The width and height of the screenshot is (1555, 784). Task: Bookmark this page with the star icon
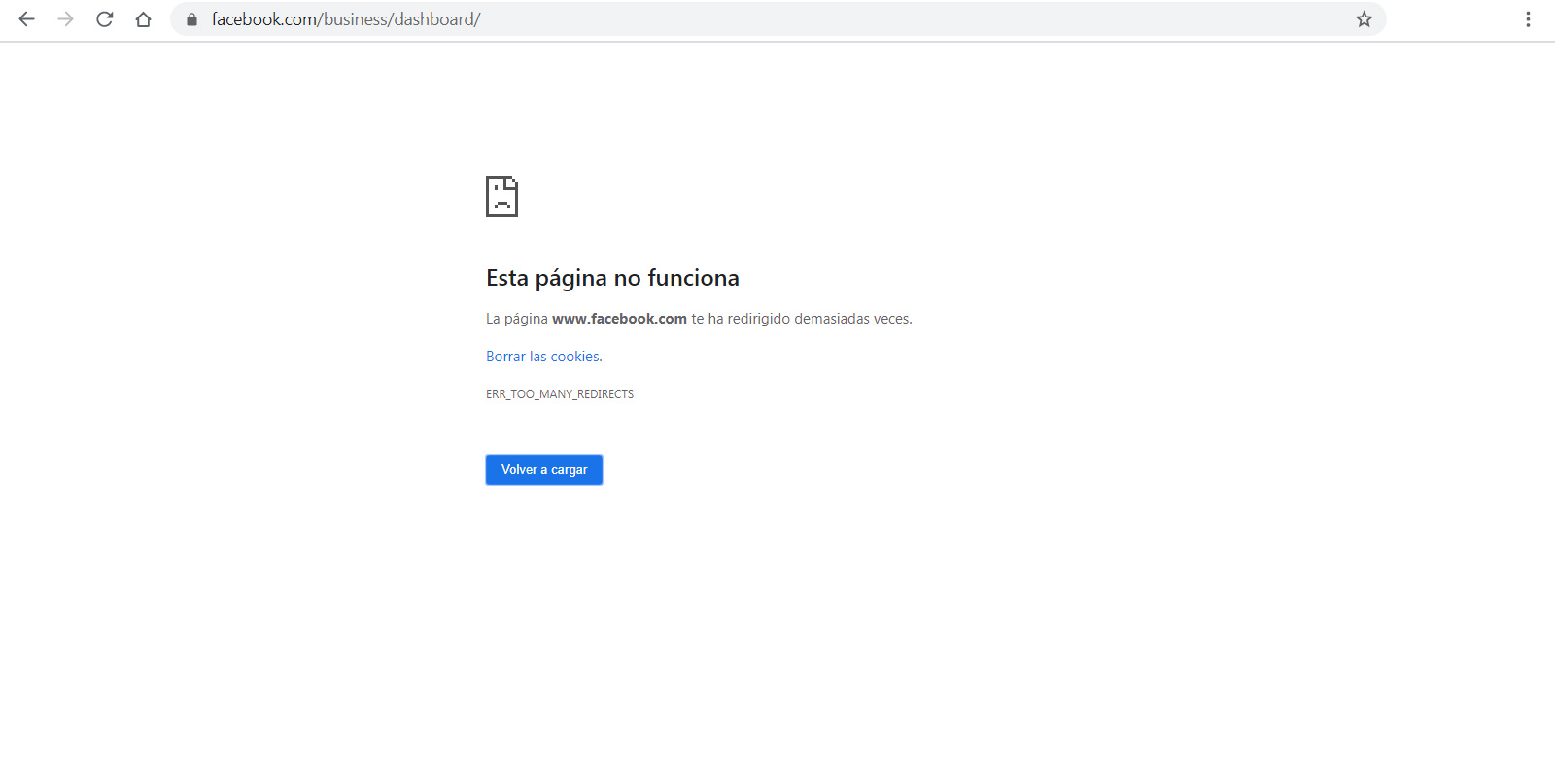1364,19
